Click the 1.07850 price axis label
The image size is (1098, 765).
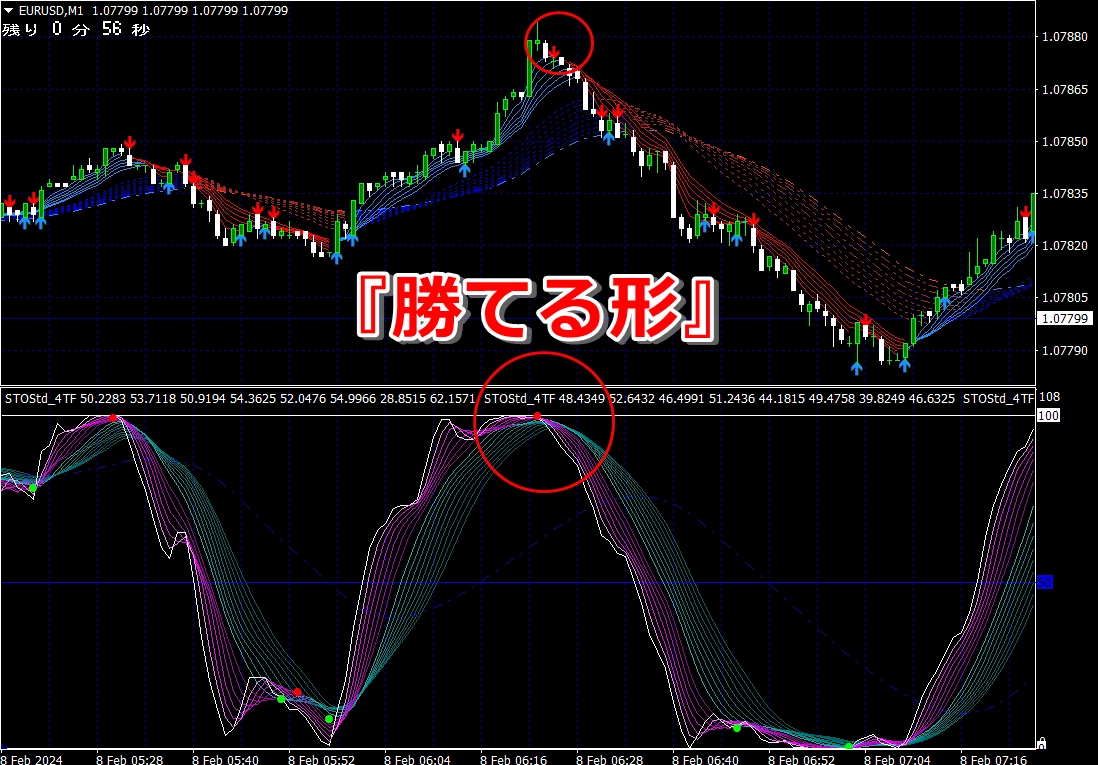click(1064, 142)
